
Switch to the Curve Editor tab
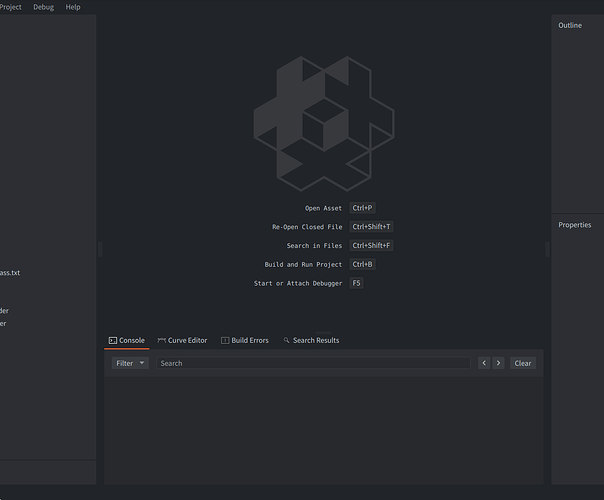click(182, 341)
